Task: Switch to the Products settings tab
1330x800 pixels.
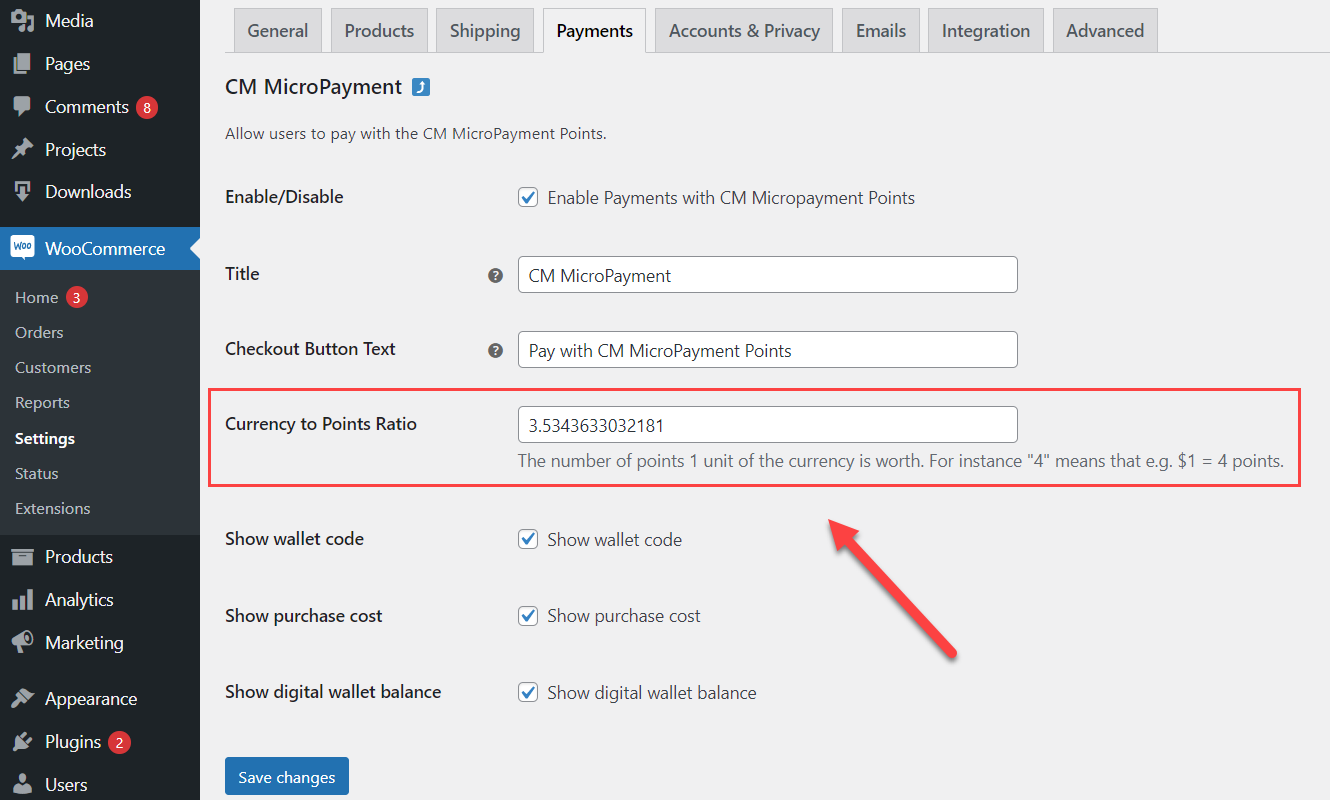Action: [x=379, y=31]
